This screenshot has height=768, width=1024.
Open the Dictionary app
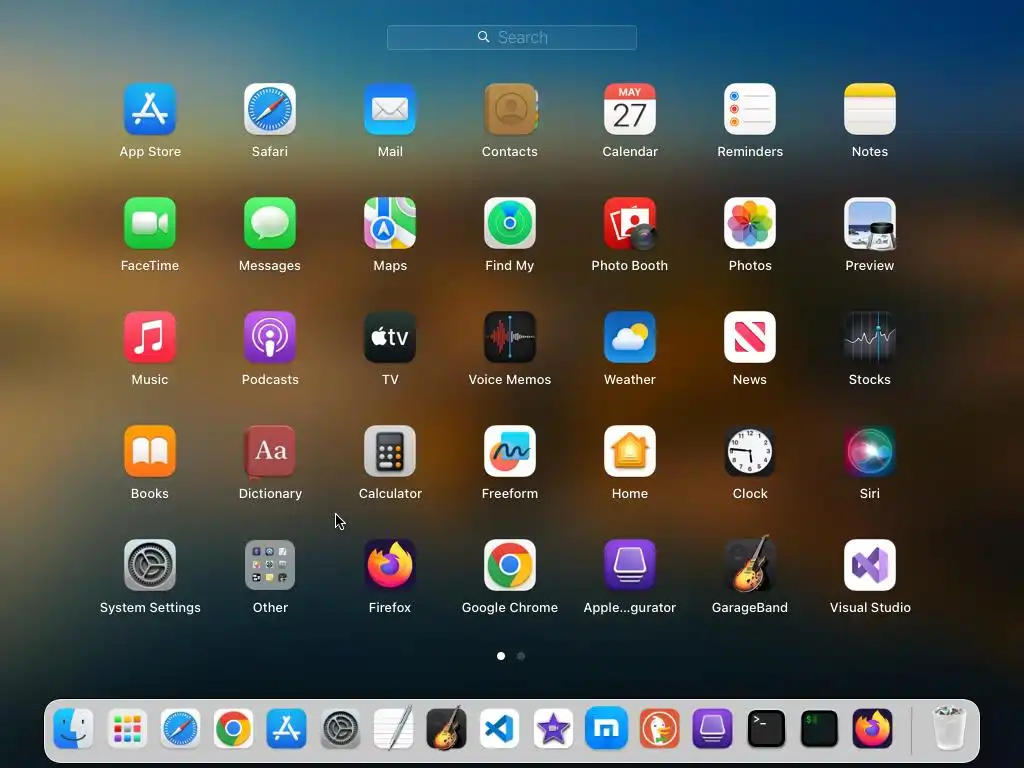[270, 451]
